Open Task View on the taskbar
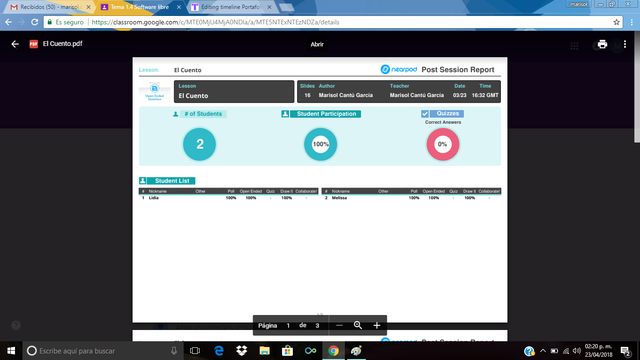The width and height of the screenshot is (640, 360). coord(195,351)
